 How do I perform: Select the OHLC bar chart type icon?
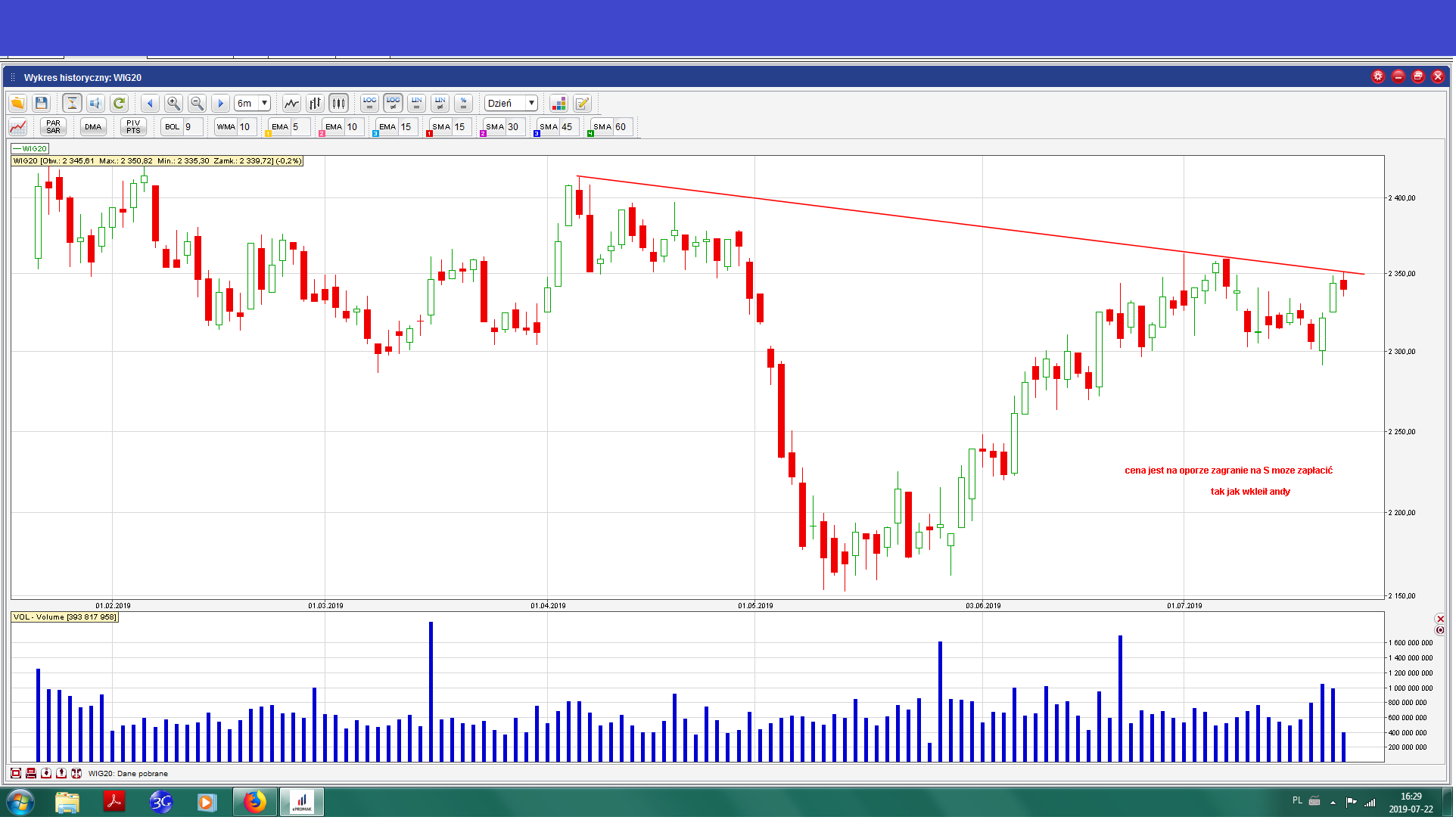[x=315, y=104]
